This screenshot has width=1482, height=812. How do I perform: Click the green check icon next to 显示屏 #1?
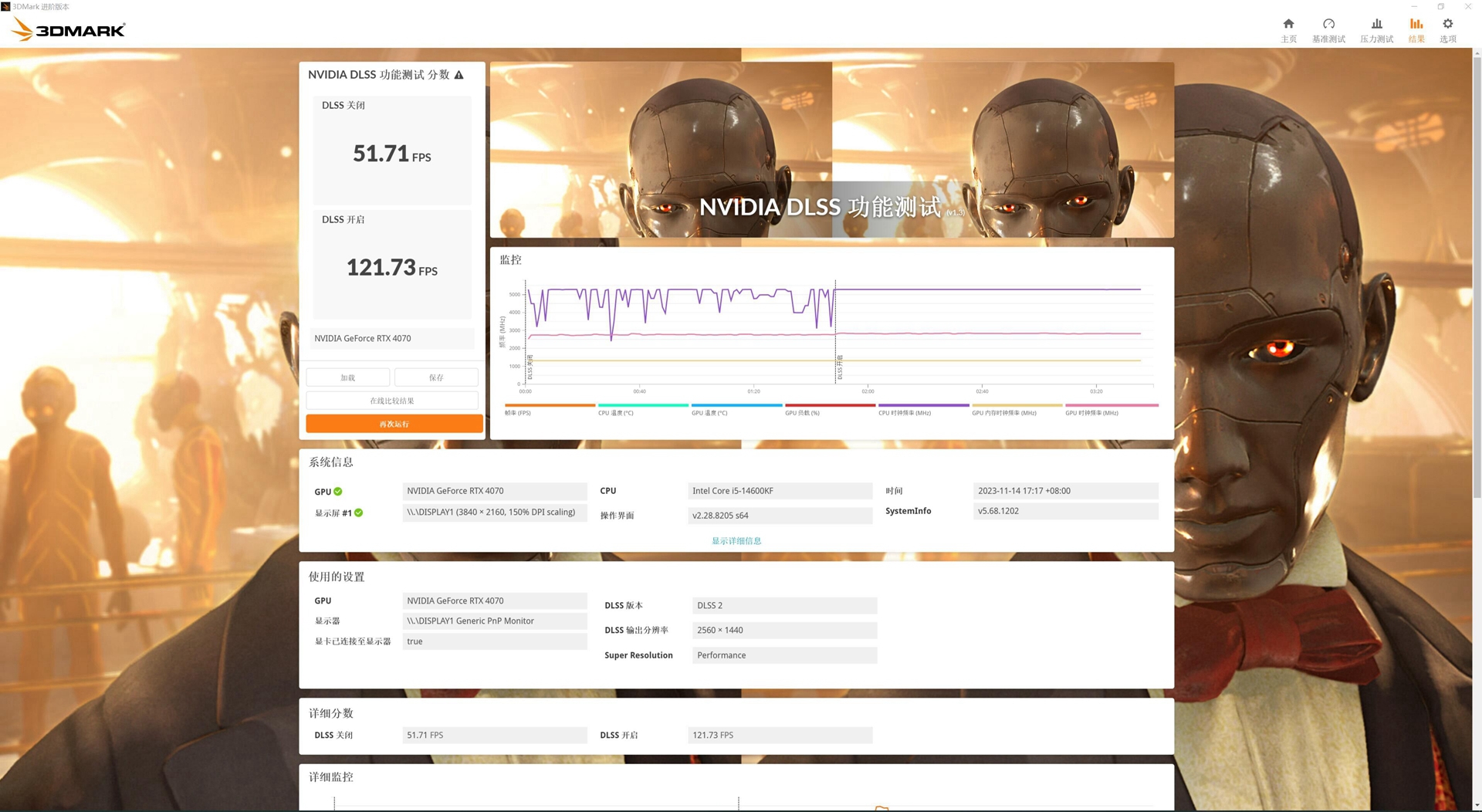pos(359,513)
